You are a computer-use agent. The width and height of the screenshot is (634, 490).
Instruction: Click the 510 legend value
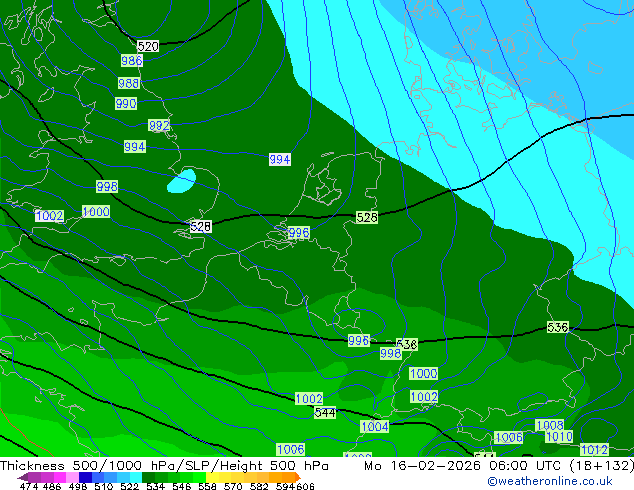click(x=102, y=486)
